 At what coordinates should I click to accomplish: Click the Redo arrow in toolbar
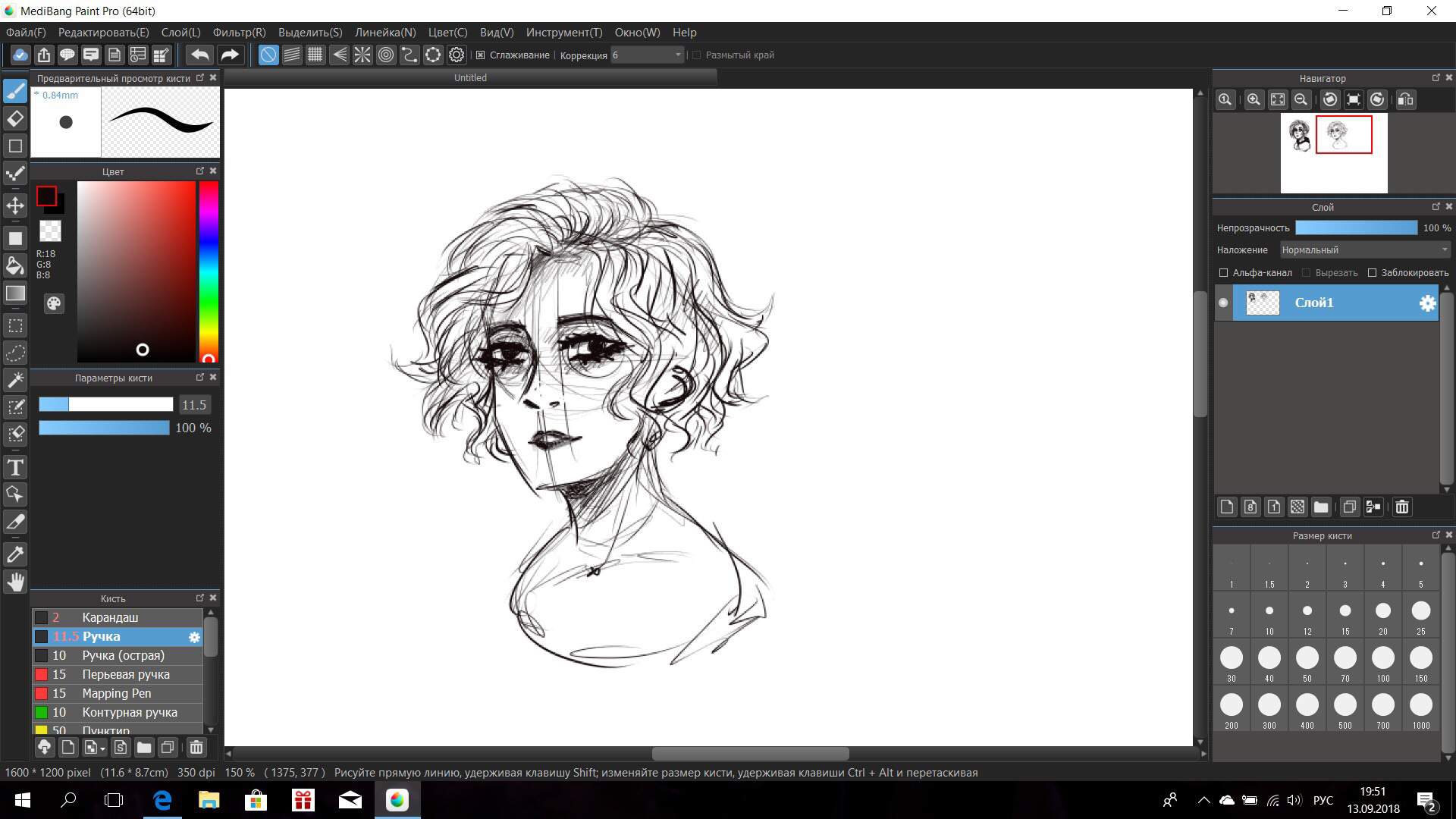[229, 55]
